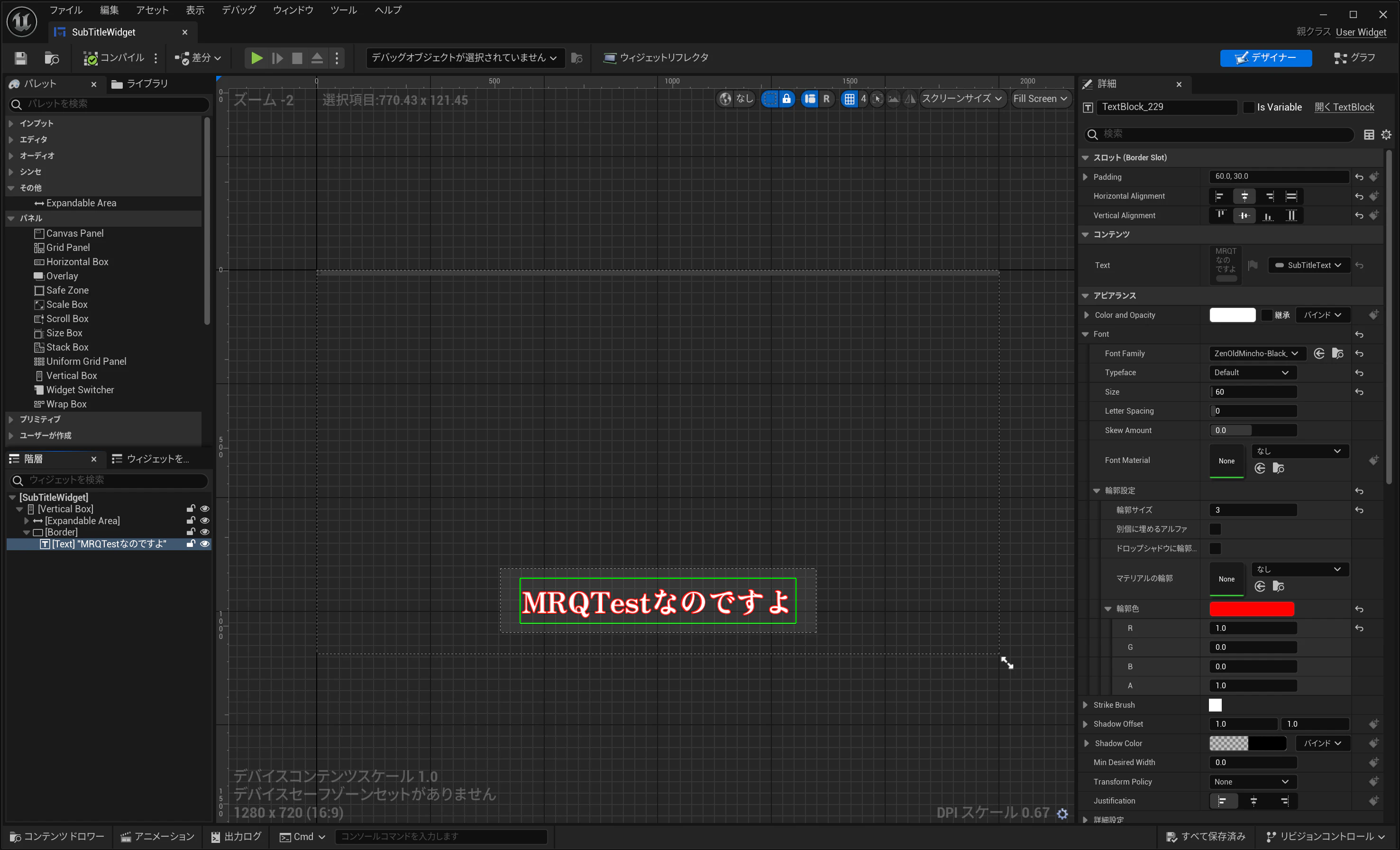
Task: Click the Browse in Content Browser toolbar icon
Action: tap(52, 58)
